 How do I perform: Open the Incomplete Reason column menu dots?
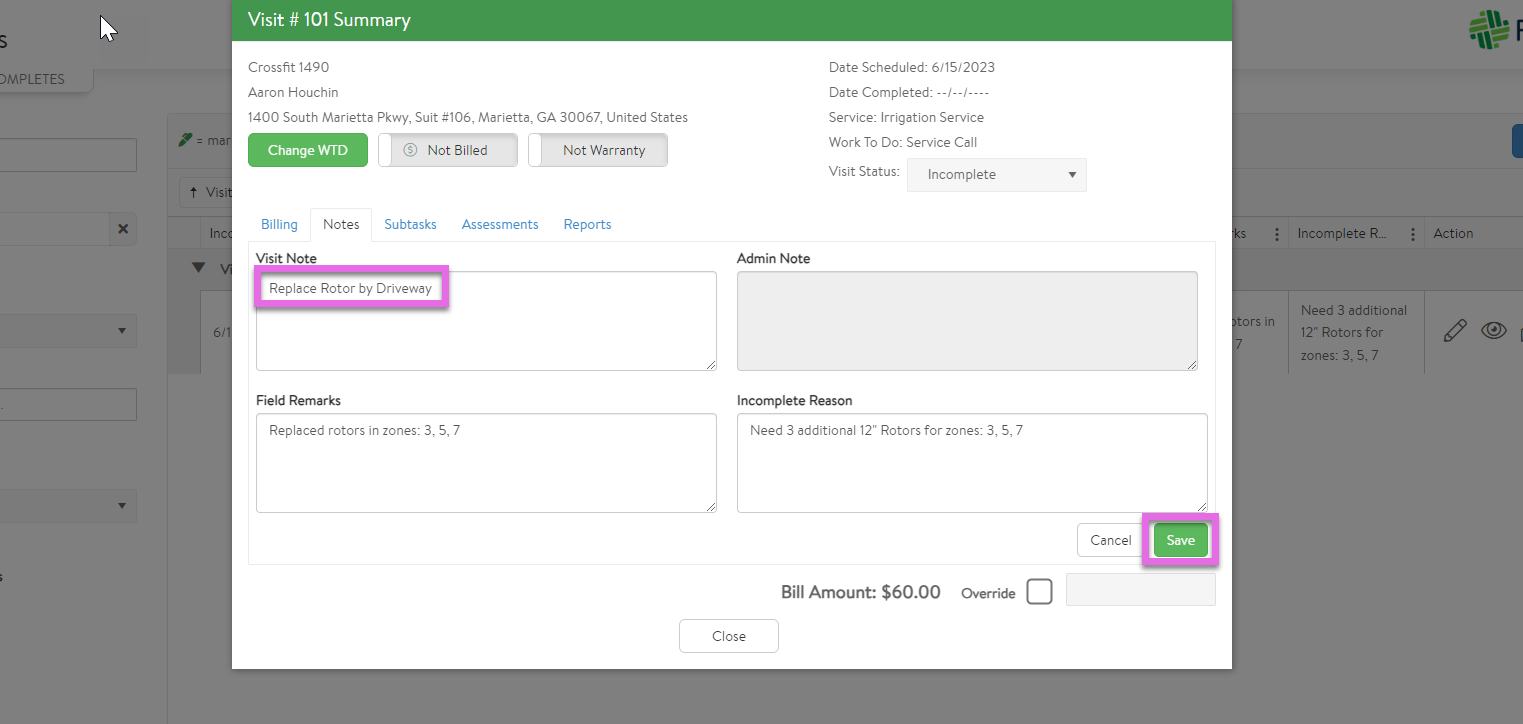(1412, 234)
